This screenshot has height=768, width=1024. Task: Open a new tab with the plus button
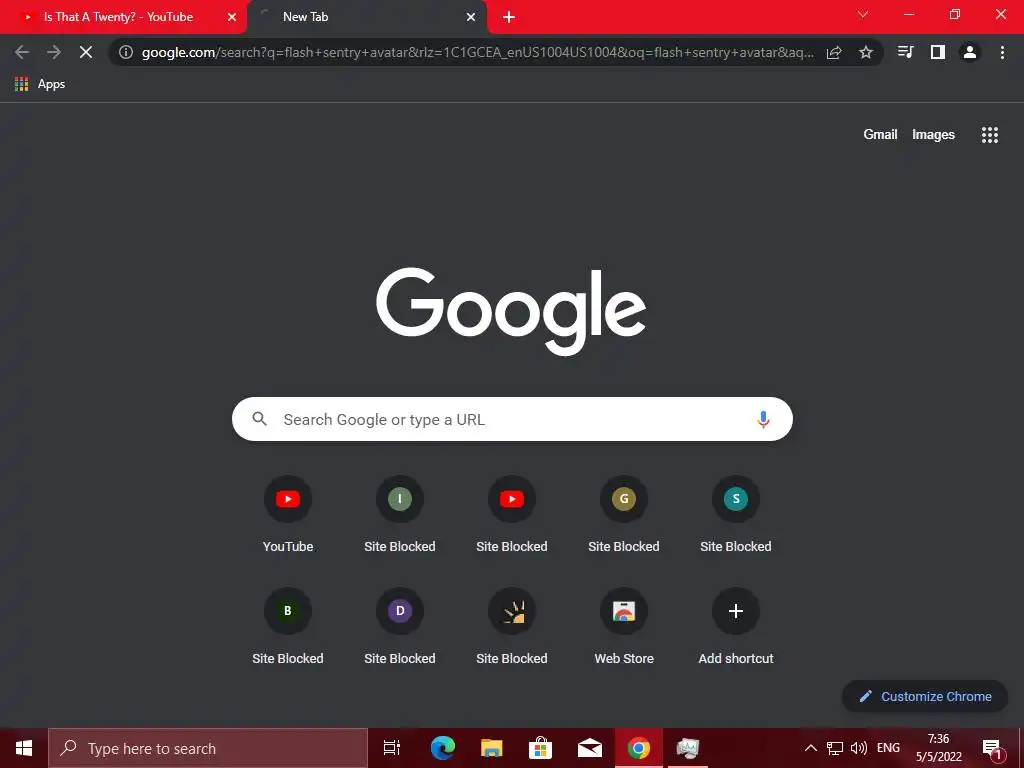509,17
